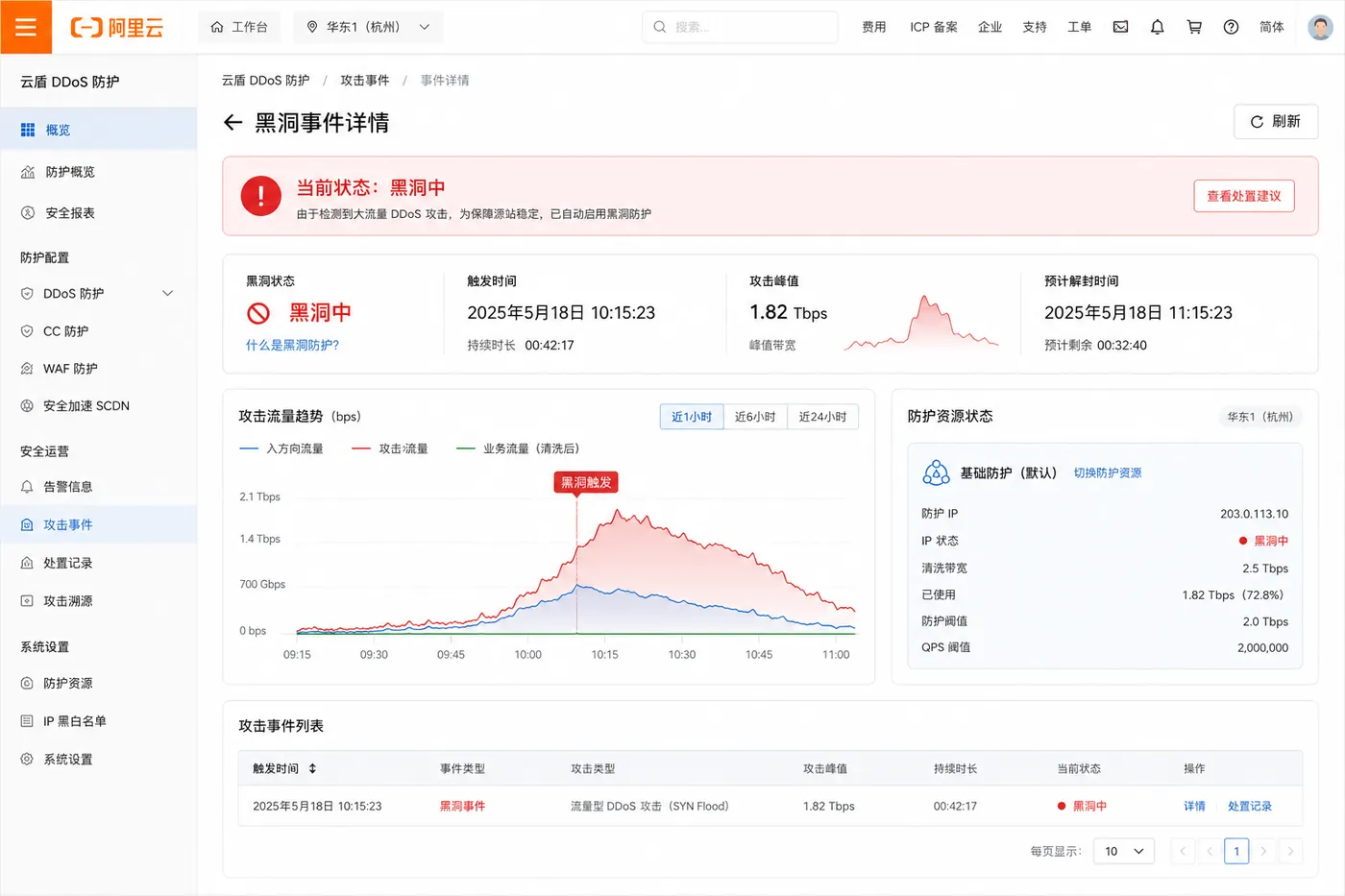This screenshot has width=1345, height=896.
Task: Open the orange hamburger menu
Action: pos(26,27)
